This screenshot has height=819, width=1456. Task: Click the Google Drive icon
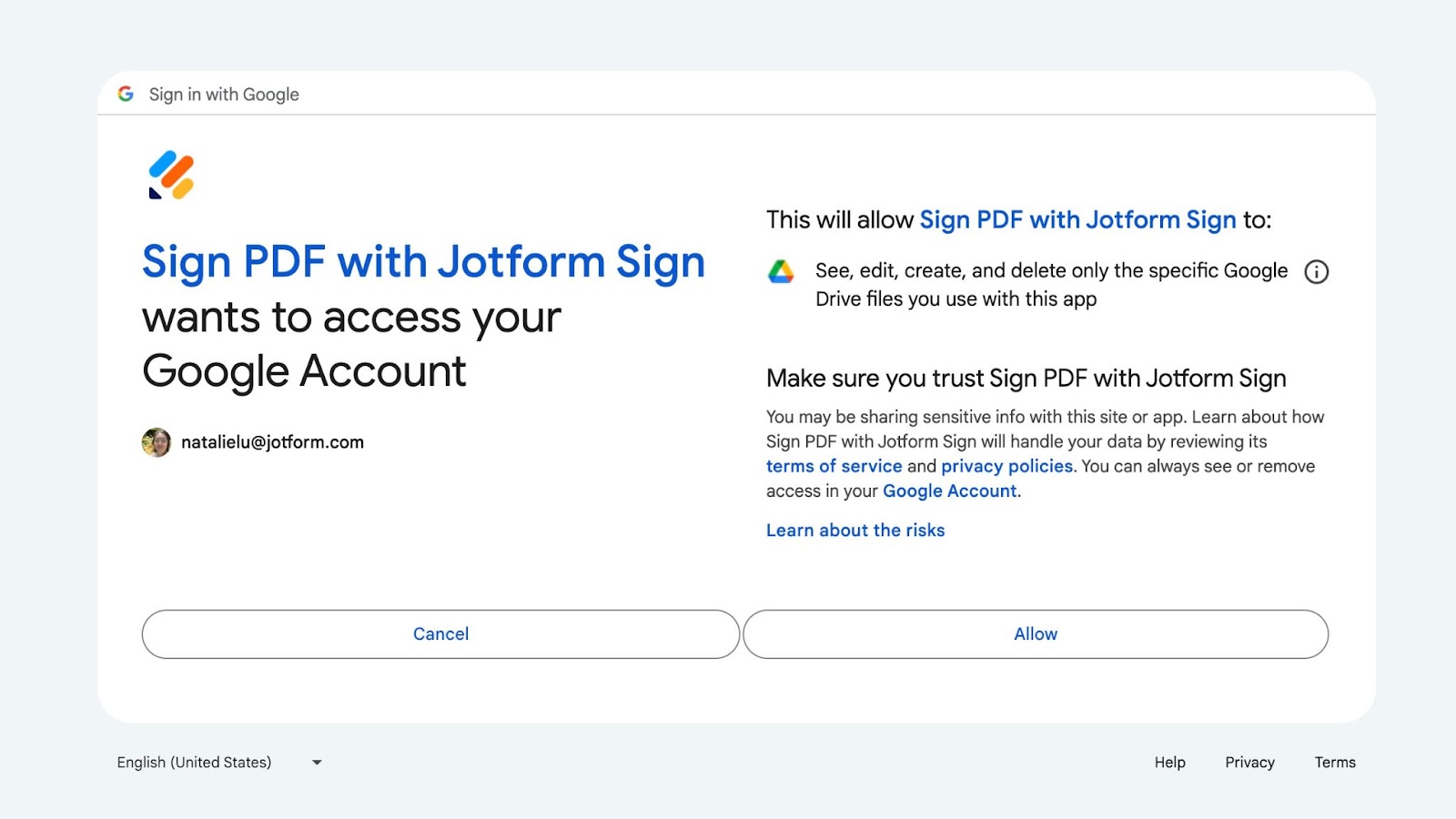coord(781,271)
